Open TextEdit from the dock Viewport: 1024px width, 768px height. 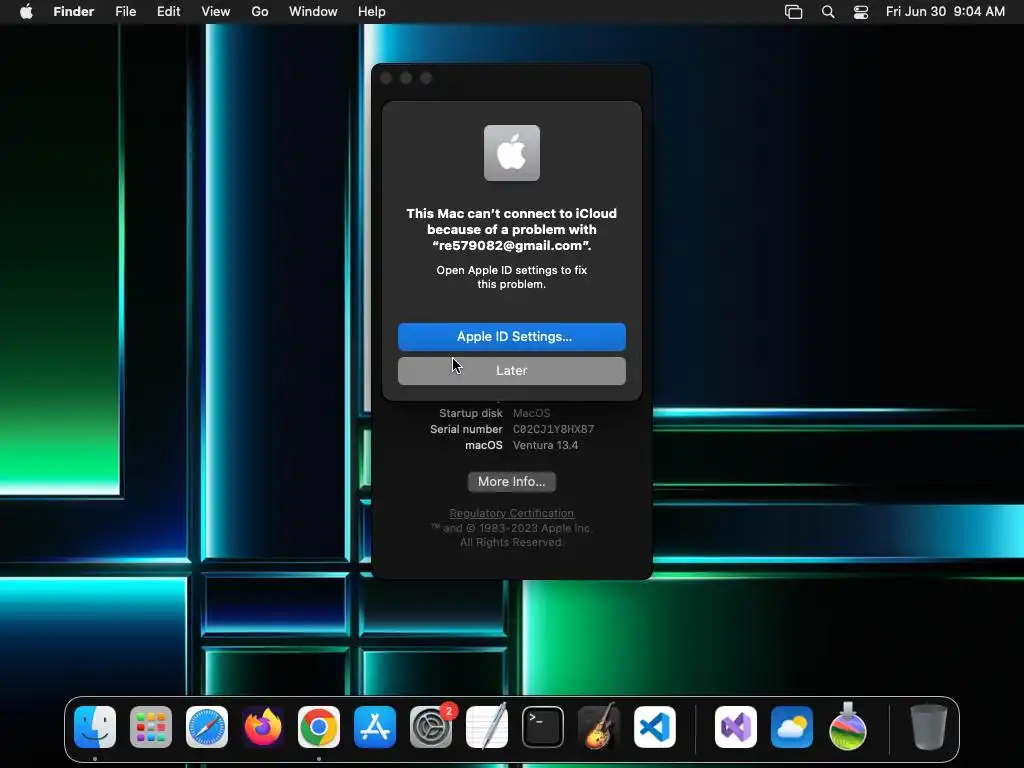(487, 727)
